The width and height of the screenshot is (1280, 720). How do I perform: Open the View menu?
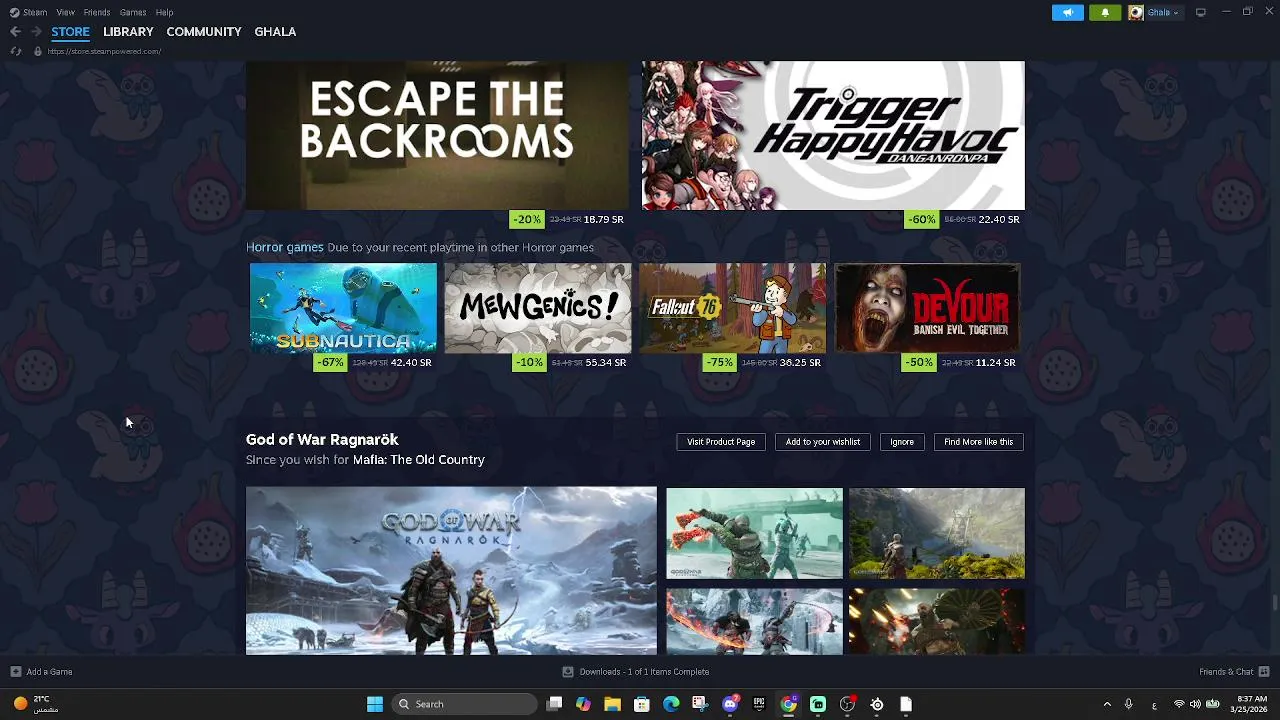(66, 12)
